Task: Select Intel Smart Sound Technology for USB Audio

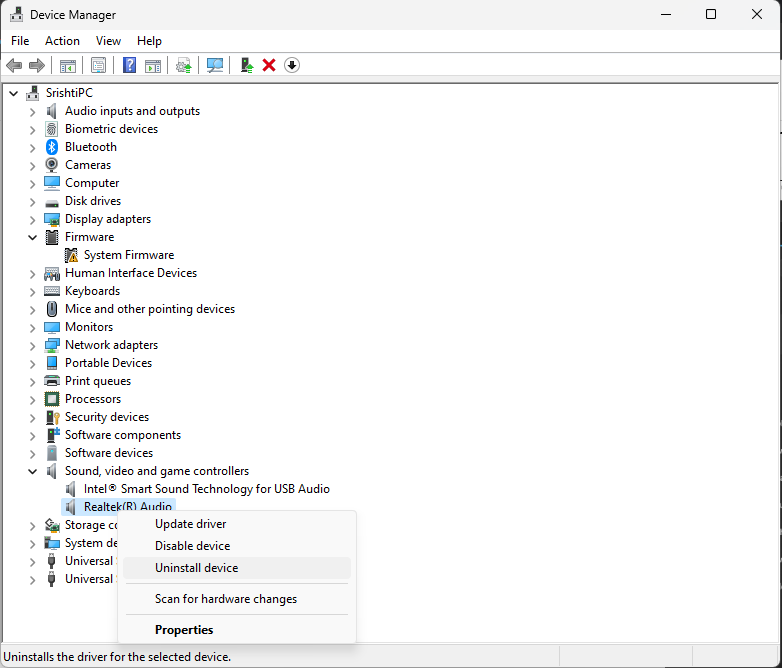Action: tap(206, 489)
